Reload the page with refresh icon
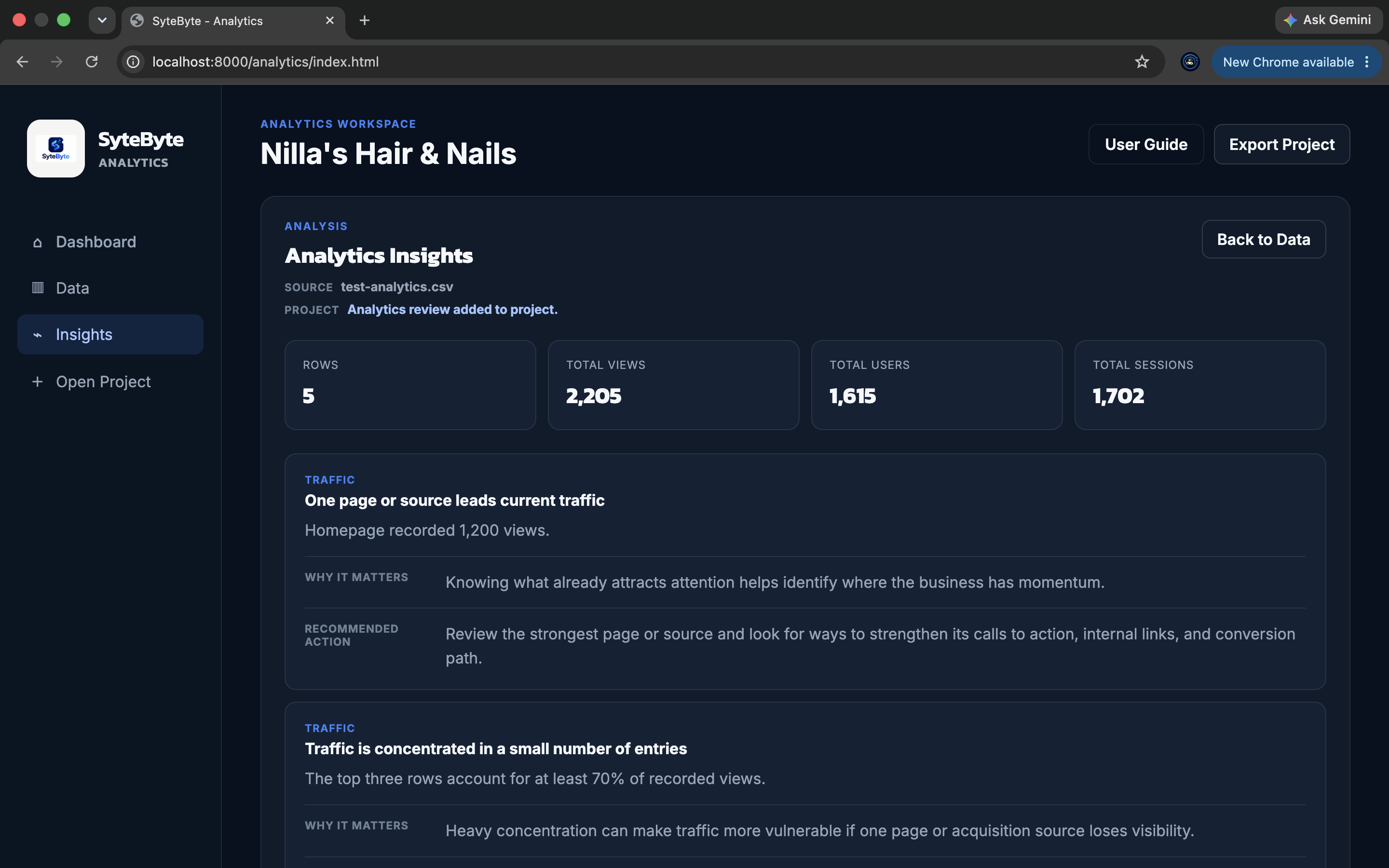Screen dimensions: 1389x868 point(91,61)
